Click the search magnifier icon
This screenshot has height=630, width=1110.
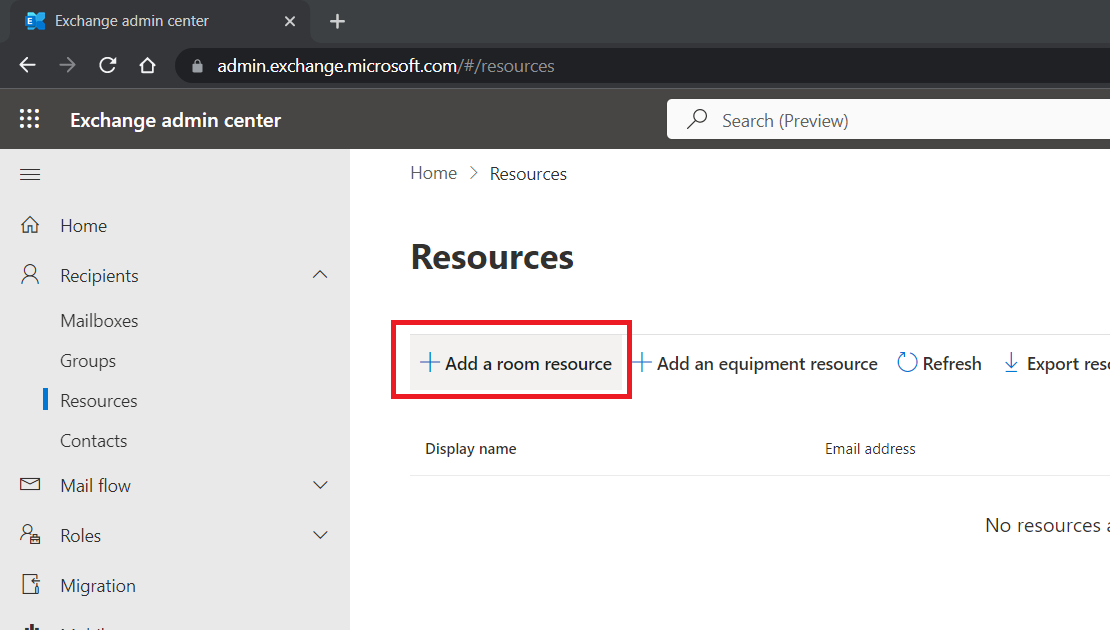tap(697, 120)
